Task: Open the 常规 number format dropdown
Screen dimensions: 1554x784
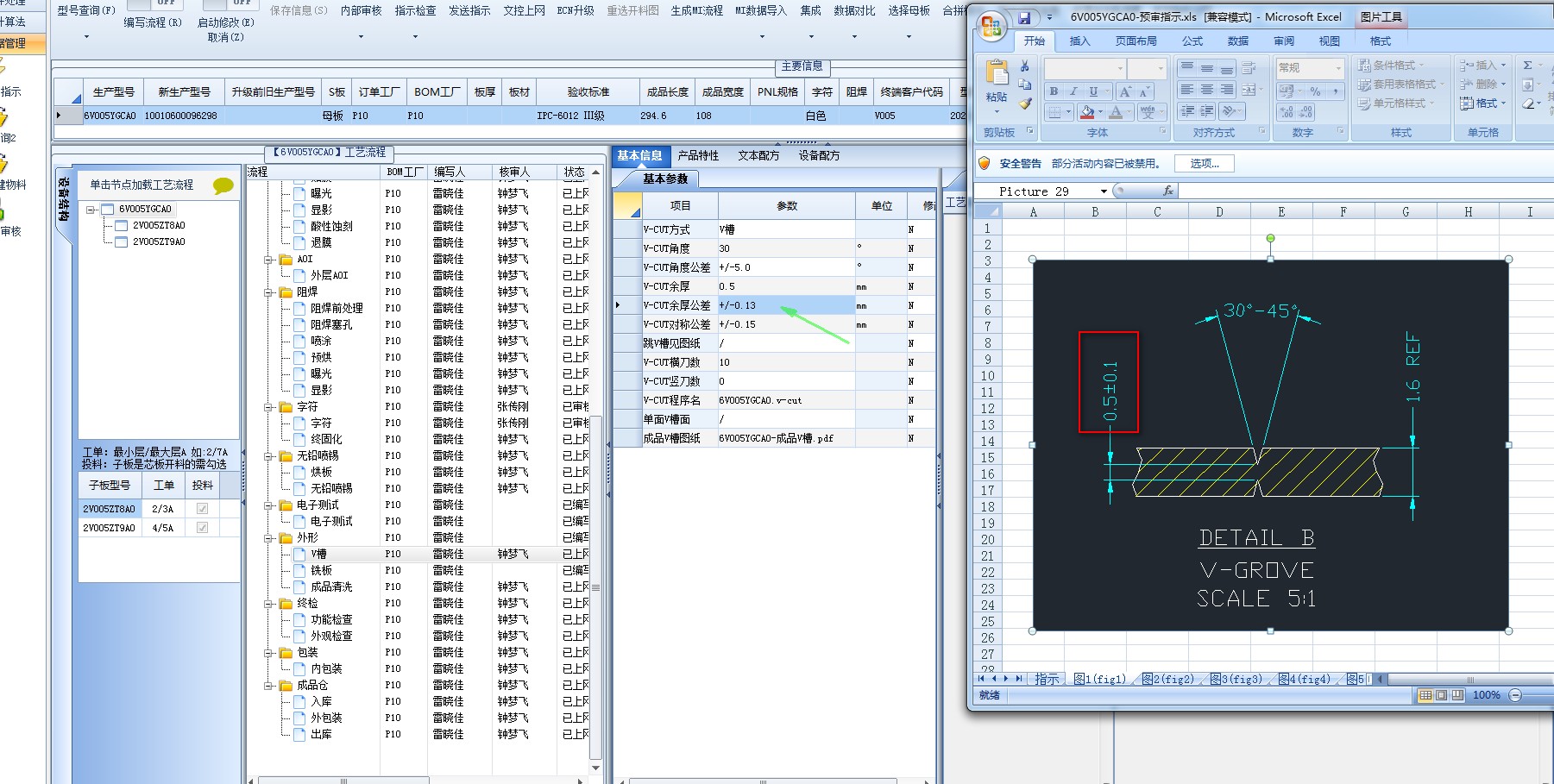Action: point(1338,68)
